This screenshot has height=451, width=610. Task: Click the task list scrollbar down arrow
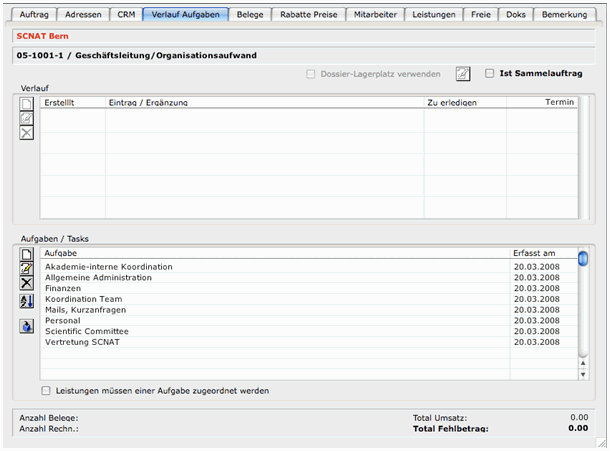[583, 375]
